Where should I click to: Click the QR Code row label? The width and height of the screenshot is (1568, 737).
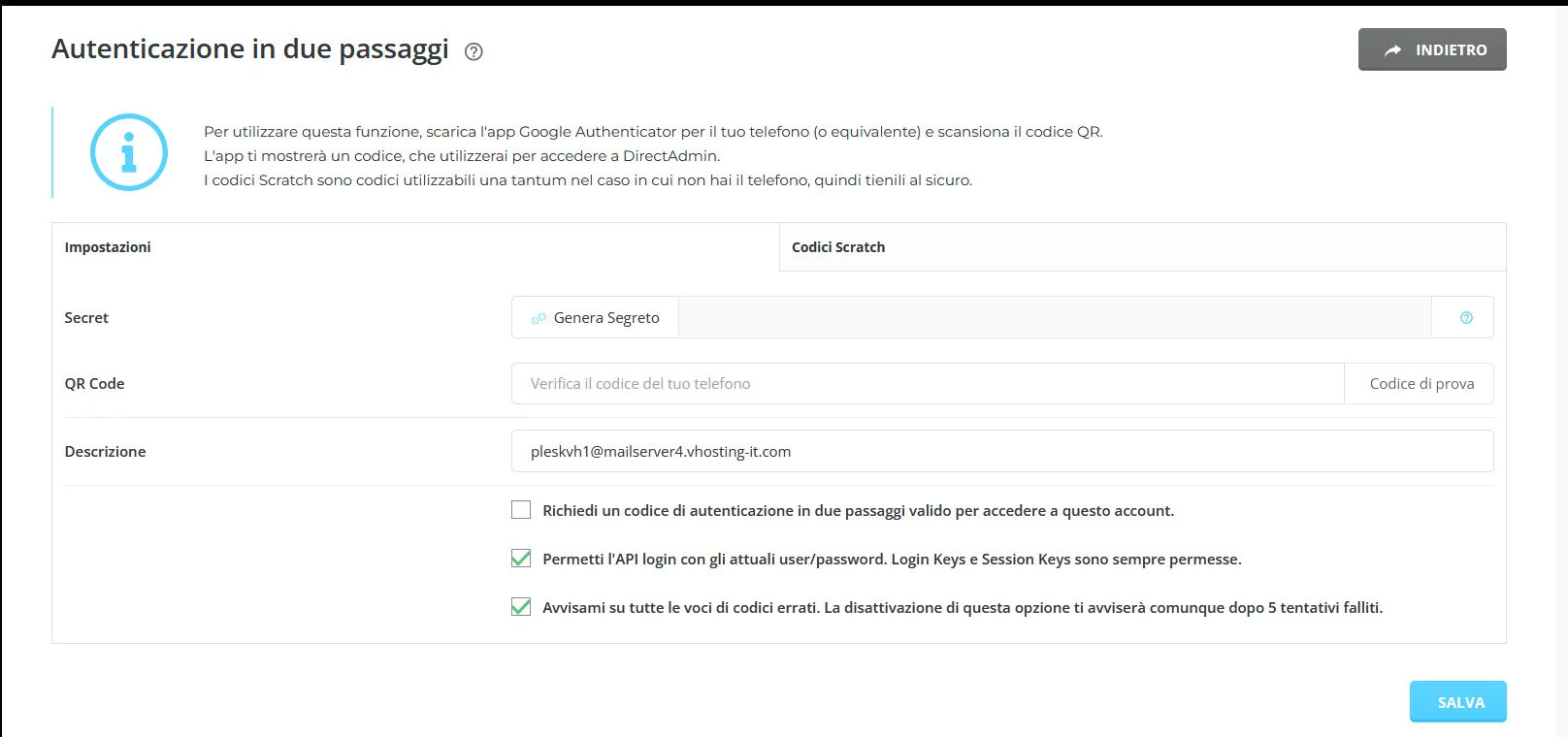click(94, 383)
